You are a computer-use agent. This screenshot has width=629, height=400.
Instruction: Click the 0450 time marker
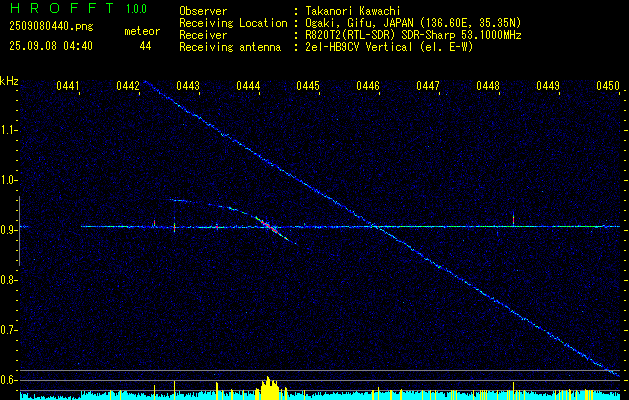pos(608,86)
